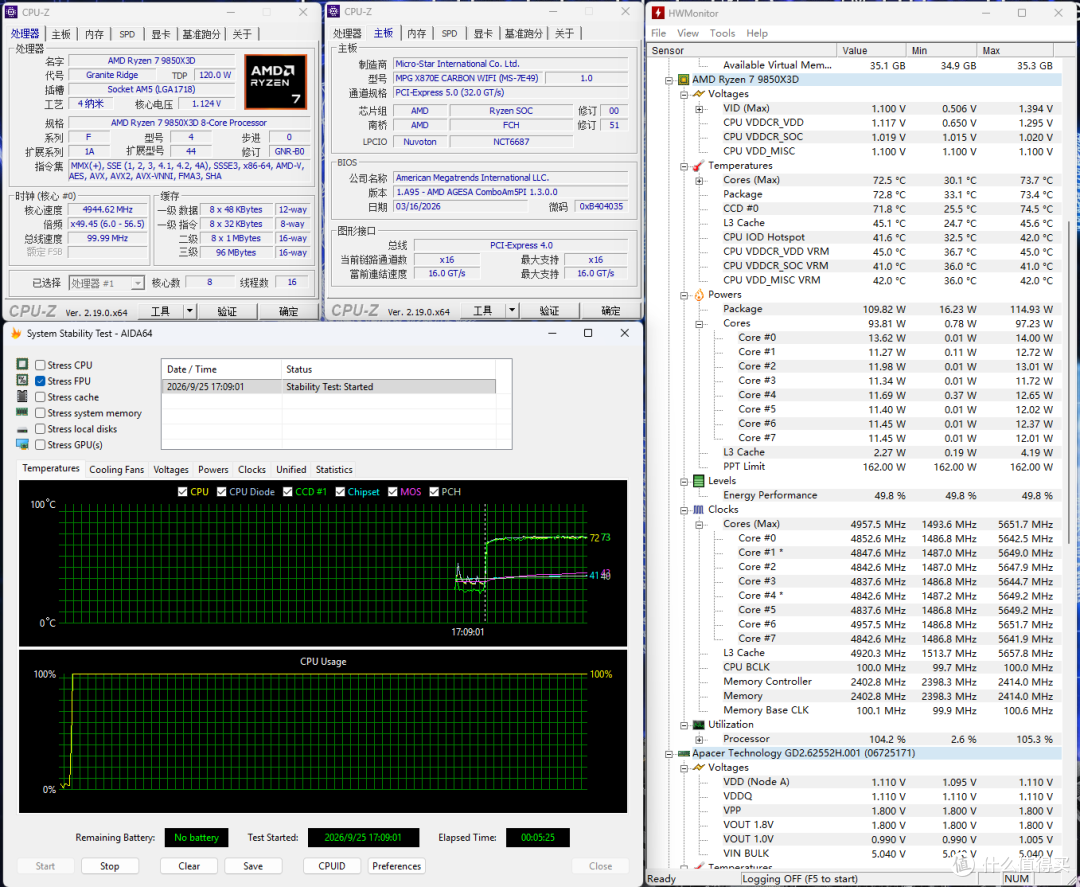Collapse the CPU Voltages tree node
Screen dimensions: 1080x887
(x=684, y=94)
